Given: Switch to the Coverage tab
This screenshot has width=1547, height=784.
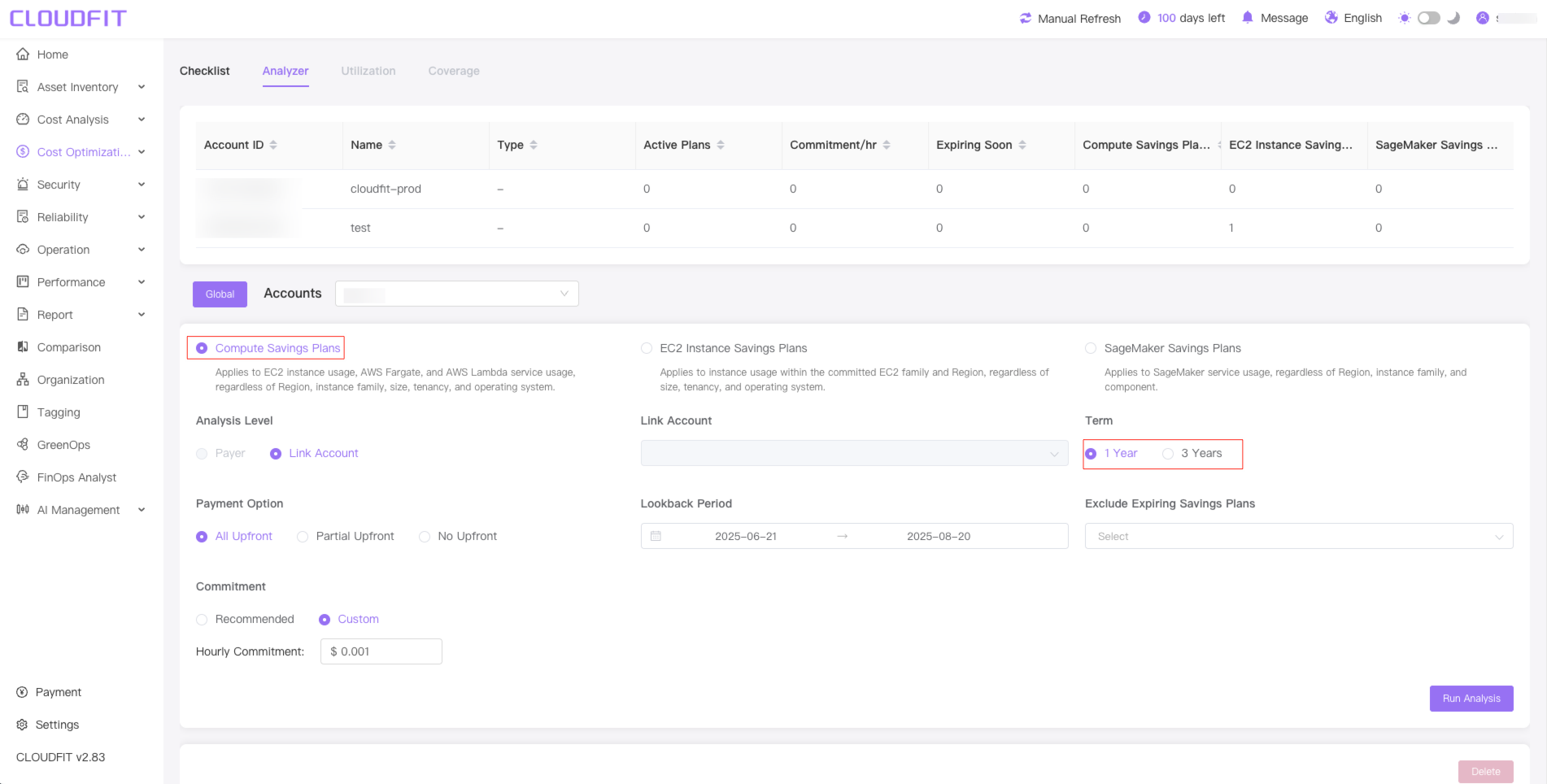Looking at the screenshot, I should 454,71.
